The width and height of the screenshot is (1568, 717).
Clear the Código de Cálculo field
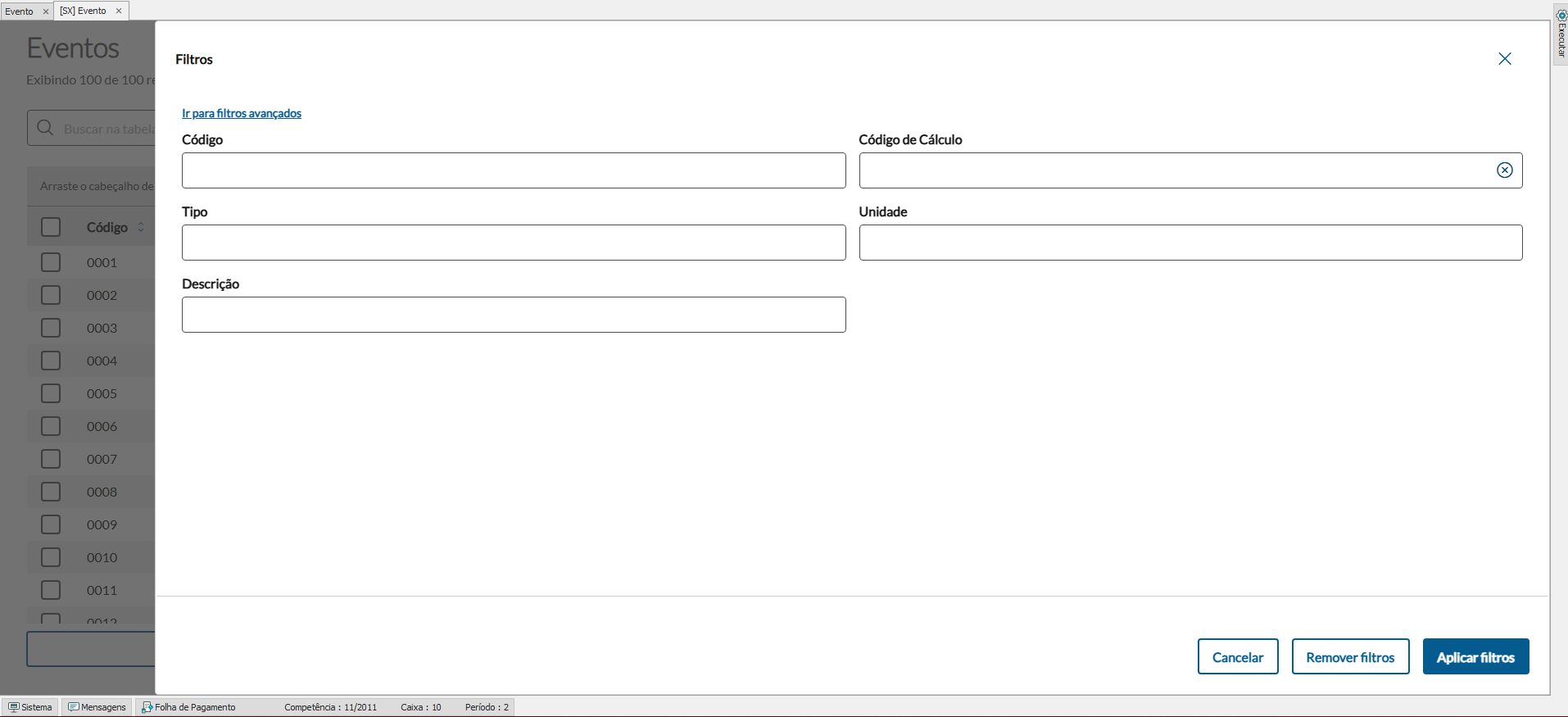click(x=1505, y=170)
